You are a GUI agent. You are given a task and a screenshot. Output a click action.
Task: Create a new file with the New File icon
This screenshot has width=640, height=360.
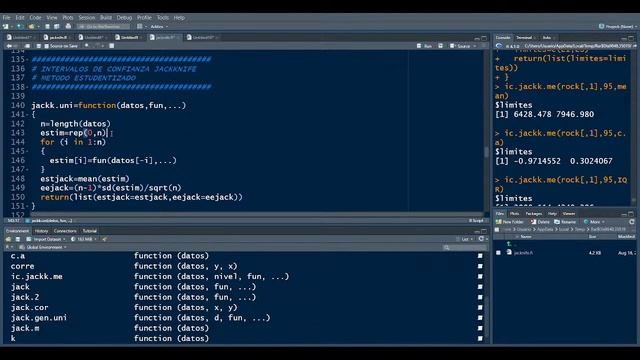coord(6,27)
